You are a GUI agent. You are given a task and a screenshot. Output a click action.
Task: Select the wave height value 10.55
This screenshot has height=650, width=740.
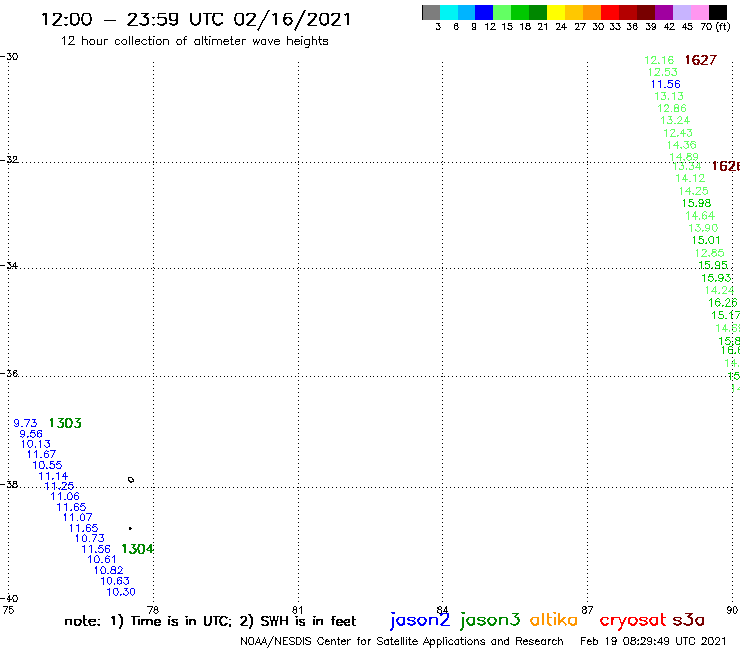tap(47, 465)
